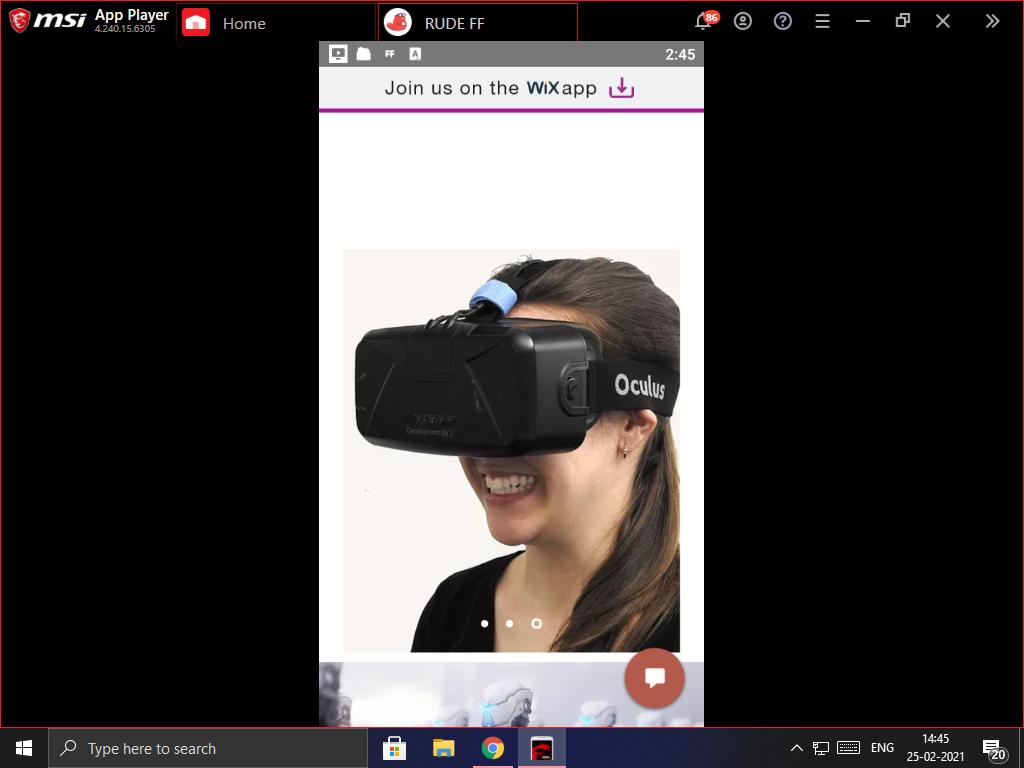
Task: Expand the side toolbar double-chevron
Action: [992, 21]
